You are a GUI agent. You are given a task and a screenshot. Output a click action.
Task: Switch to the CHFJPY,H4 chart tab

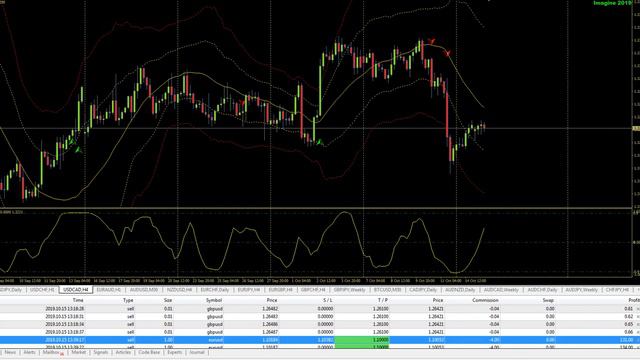pos(617,290)
